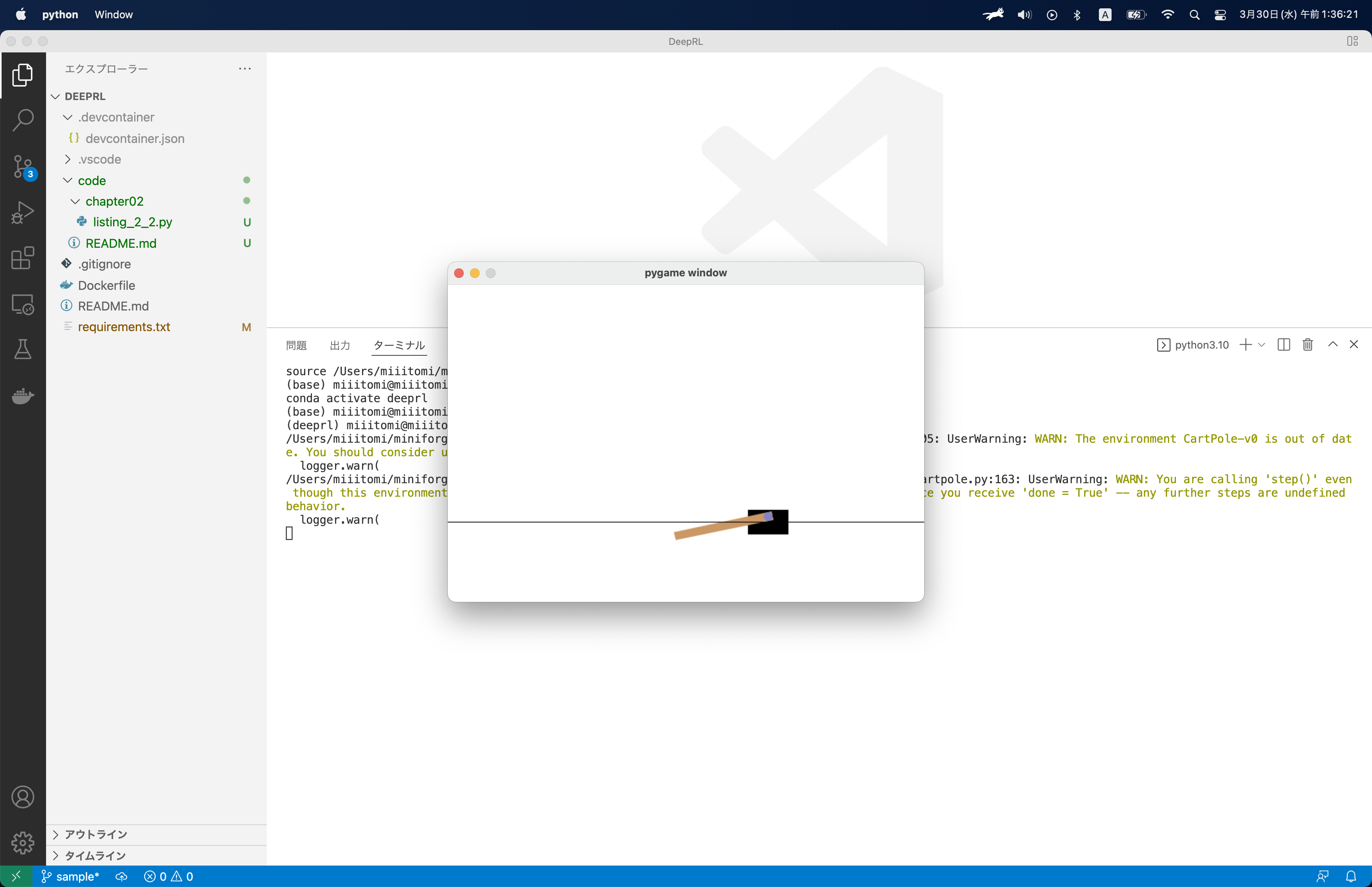Screen dimensions: 1372x887
Task: Switch to the 出力 tab
Action: coord(340,345)
